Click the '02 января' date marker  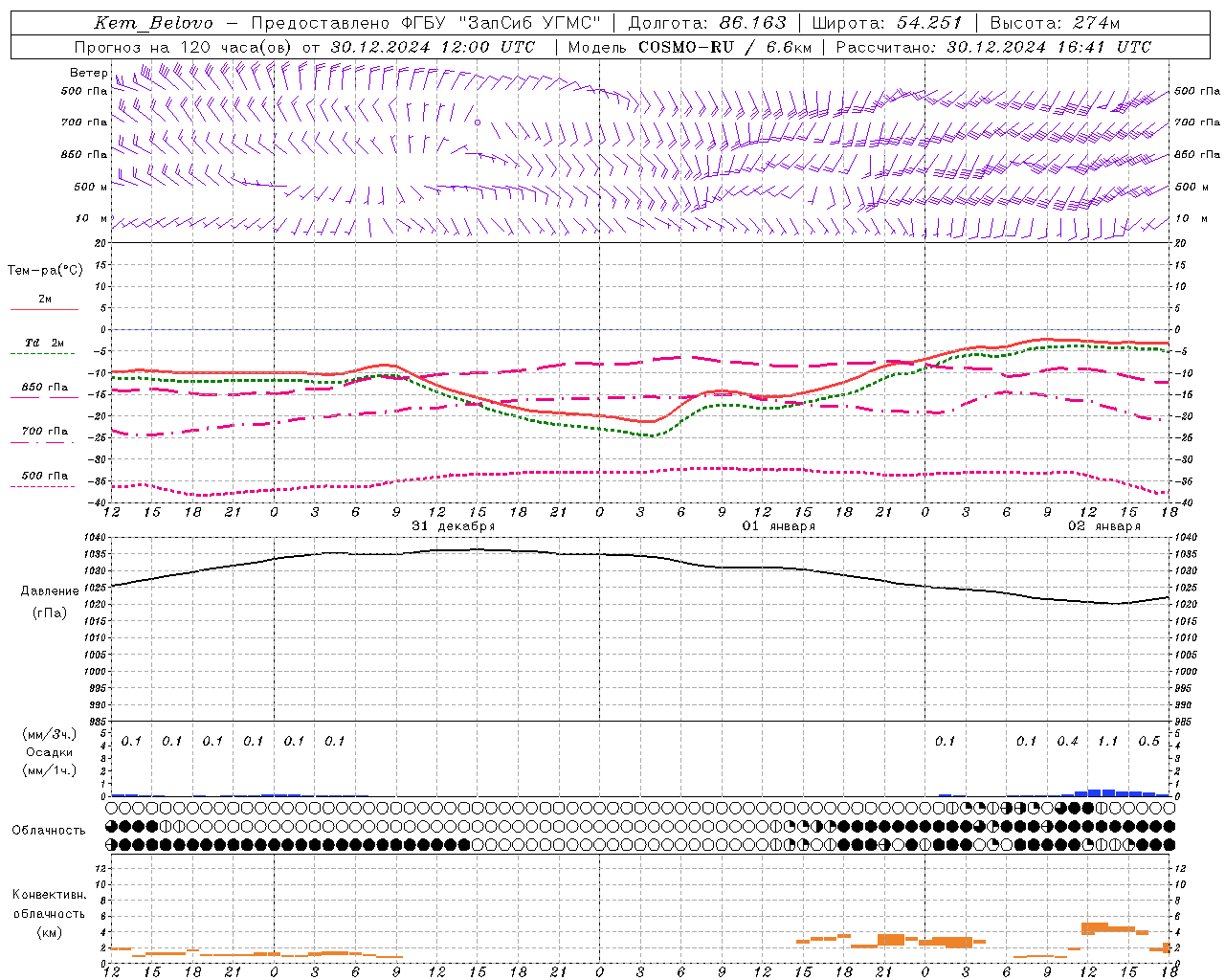click(1104, 526)
